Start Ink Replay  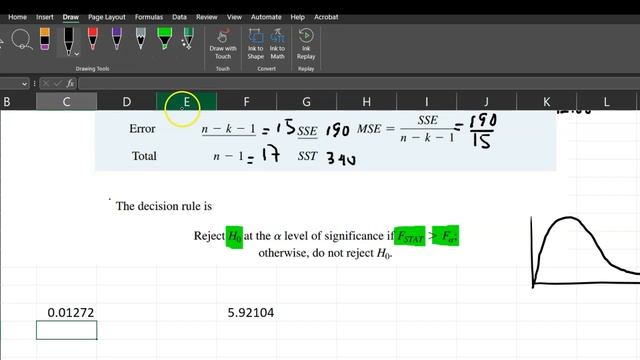click(x=306, y=44)
